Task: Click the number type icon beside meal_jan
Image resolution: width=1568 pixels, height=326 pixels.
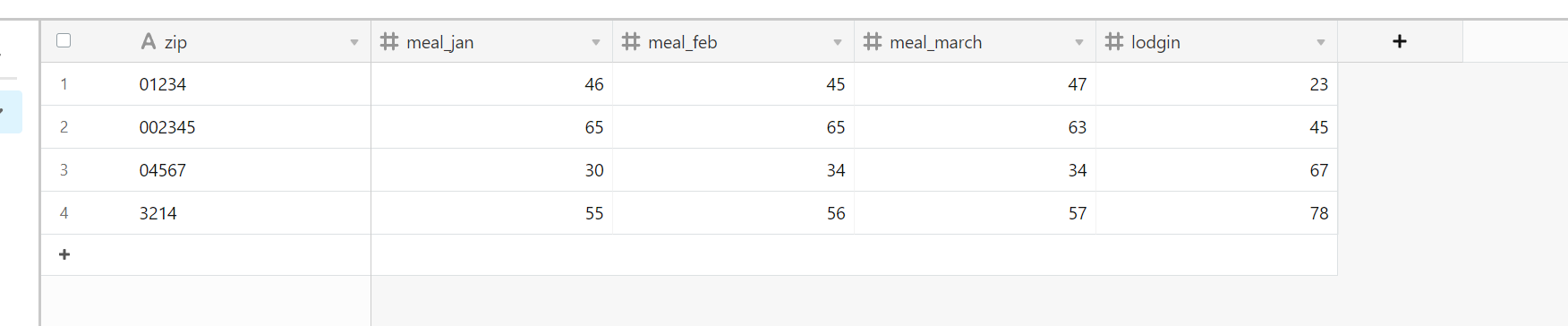Action: [389, 41]
